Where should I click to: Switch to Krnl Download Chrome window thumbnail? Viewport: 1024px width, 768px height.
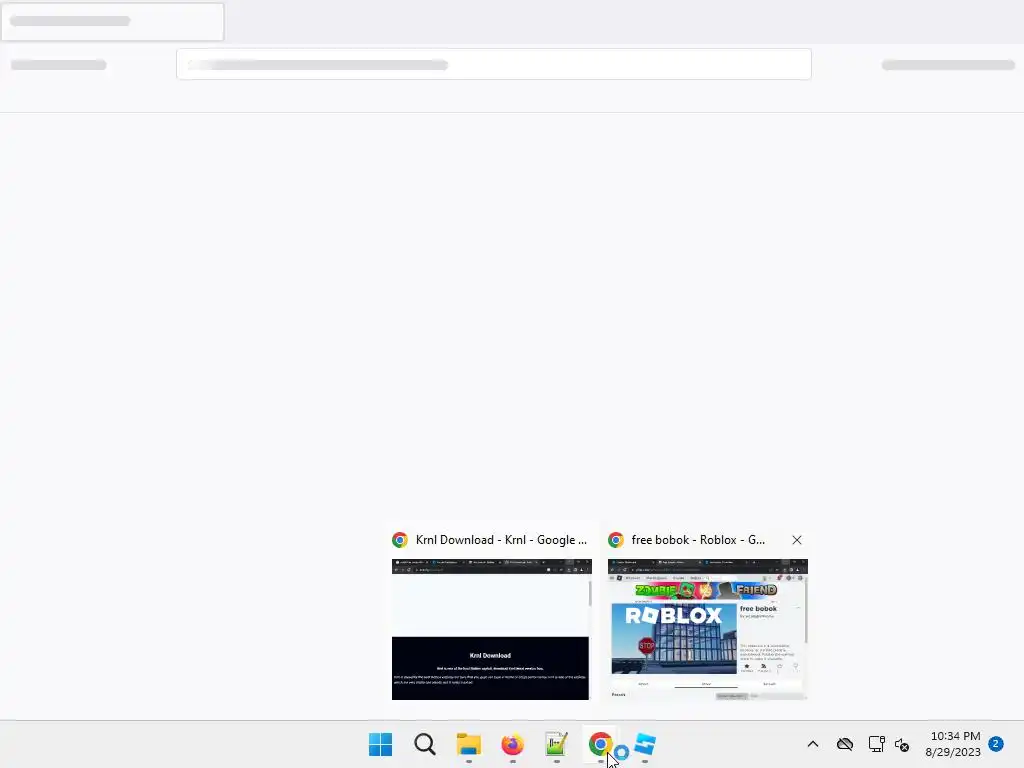click(x=490, y=630)
